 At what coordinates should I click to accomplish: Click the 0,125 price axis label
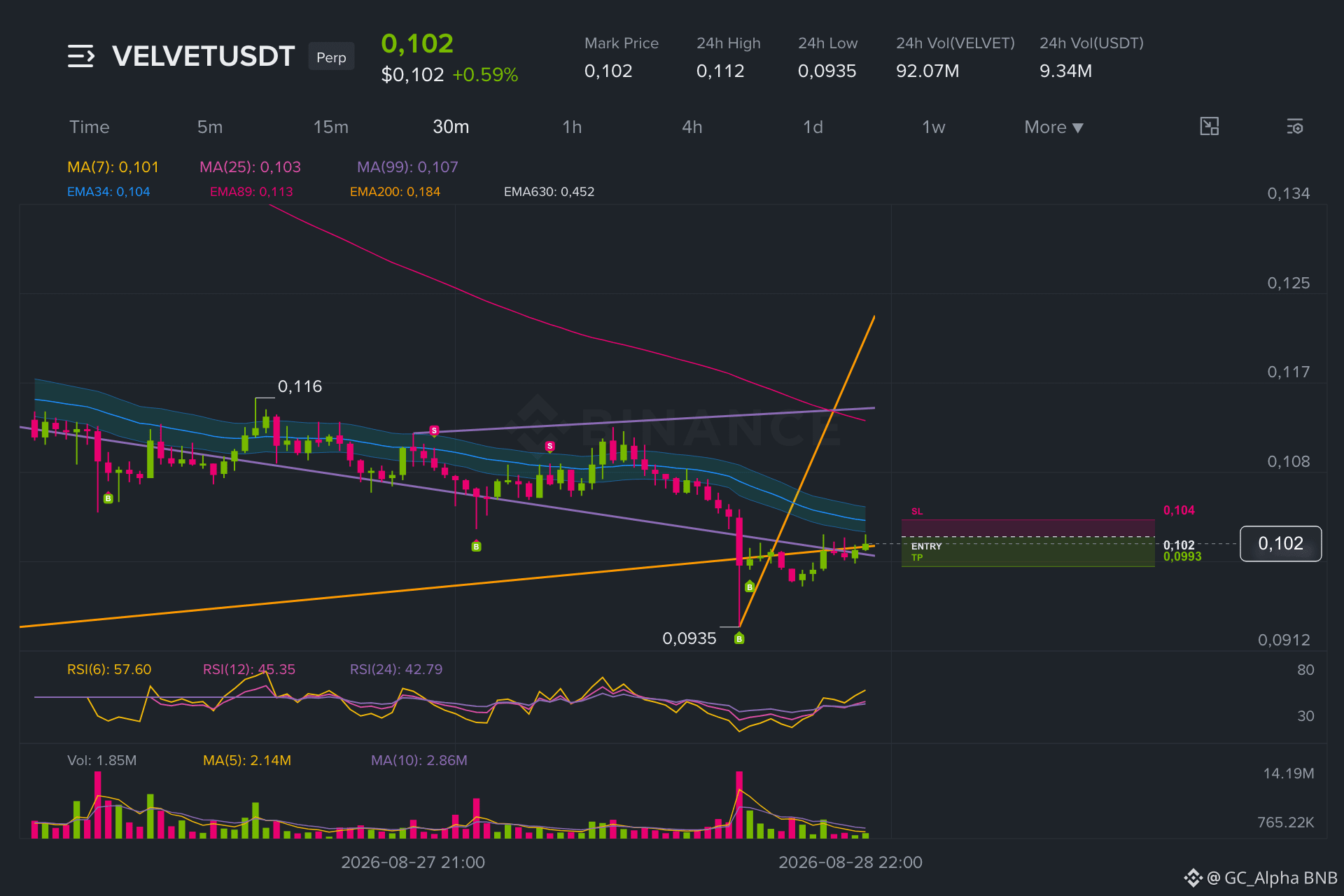point(1288,283)
